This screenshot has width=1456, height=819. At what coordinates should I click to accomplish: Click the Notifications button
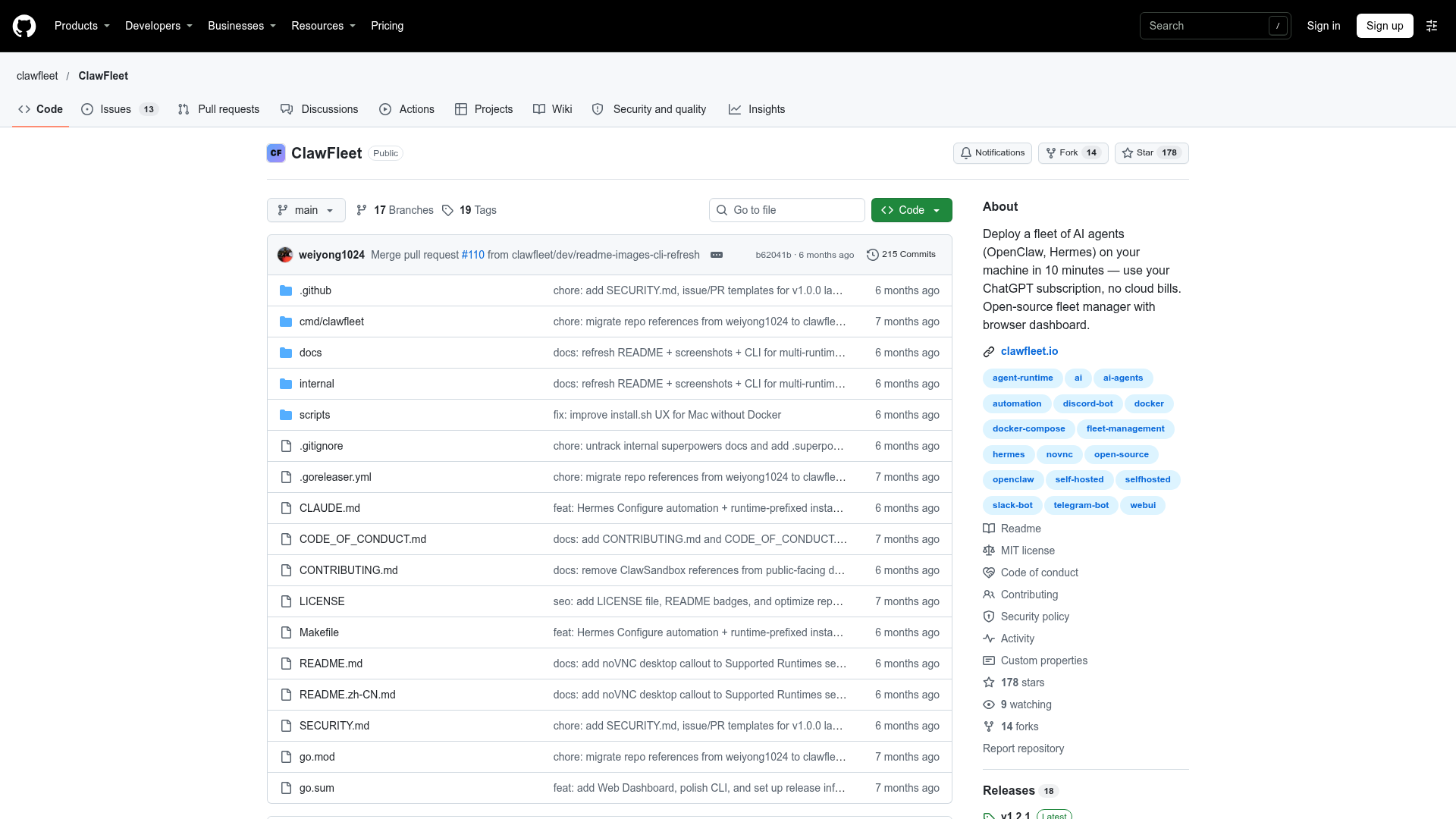[x=993, y=153]
